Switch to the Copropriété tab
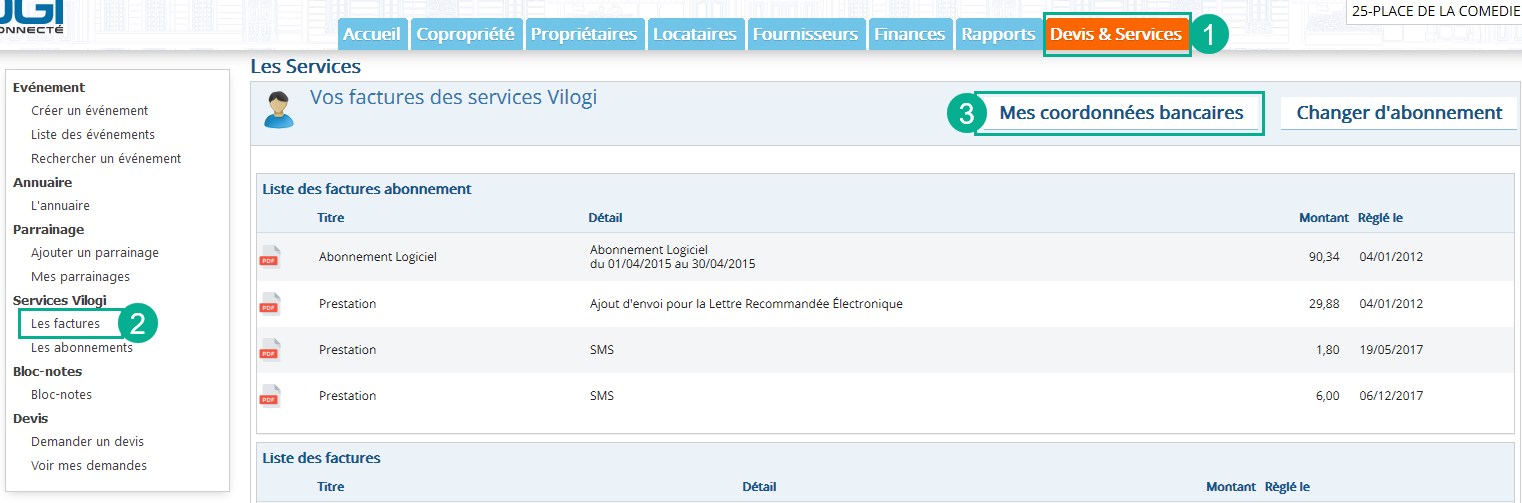This screenshot has height=503, width=1522. tap(465, 34)
